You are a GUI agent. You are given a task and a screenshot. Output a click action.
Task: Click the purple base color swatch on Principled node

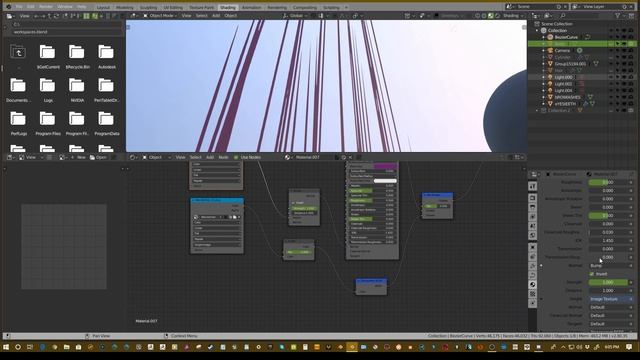point(385,166)
